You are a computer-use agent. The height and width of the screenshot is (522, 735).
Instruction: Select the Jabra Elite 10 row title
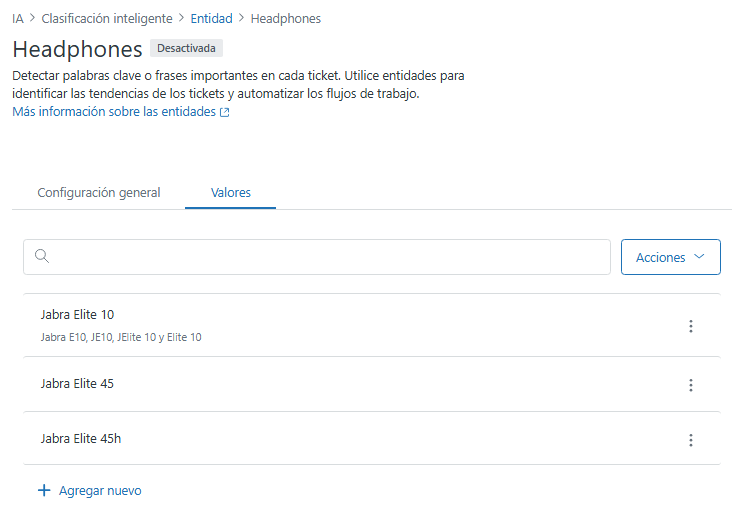tap(77, 314)
